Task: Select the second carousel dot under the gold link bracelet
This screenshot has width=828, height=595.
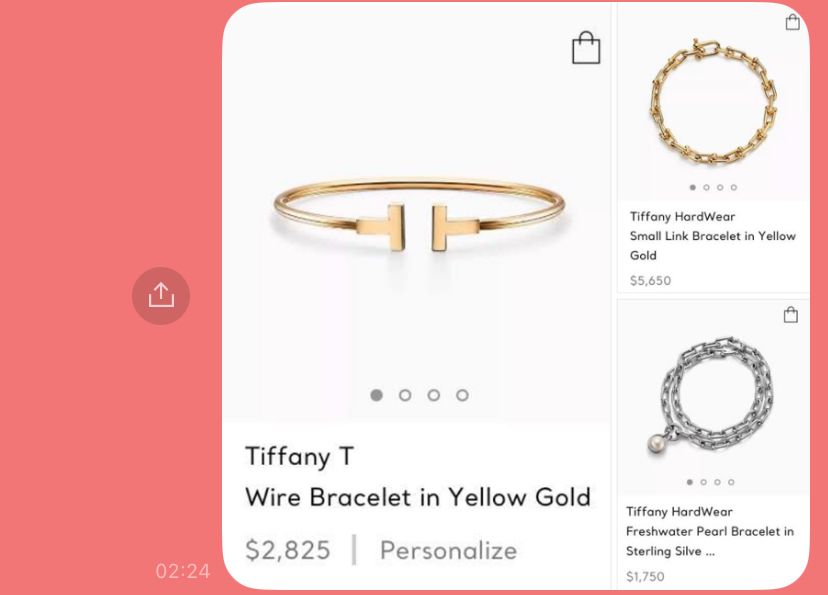Action: pyautogui.click(x=706, y=187)
